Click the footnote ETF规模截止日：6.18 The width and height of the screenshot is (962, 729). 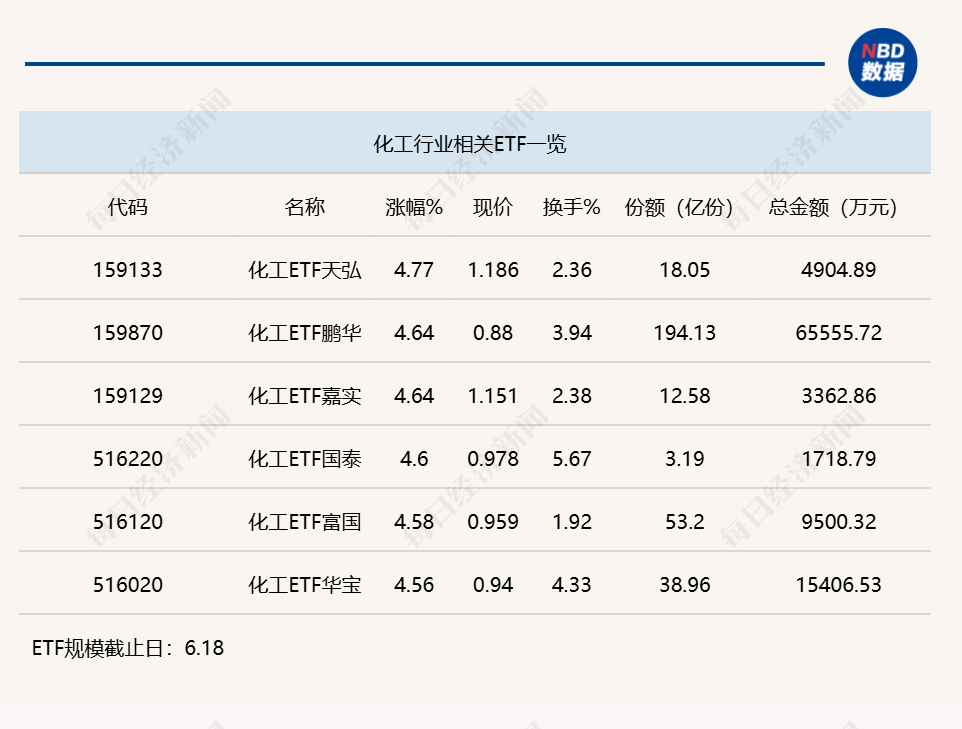pyautogui.click(x=128, y=649)
